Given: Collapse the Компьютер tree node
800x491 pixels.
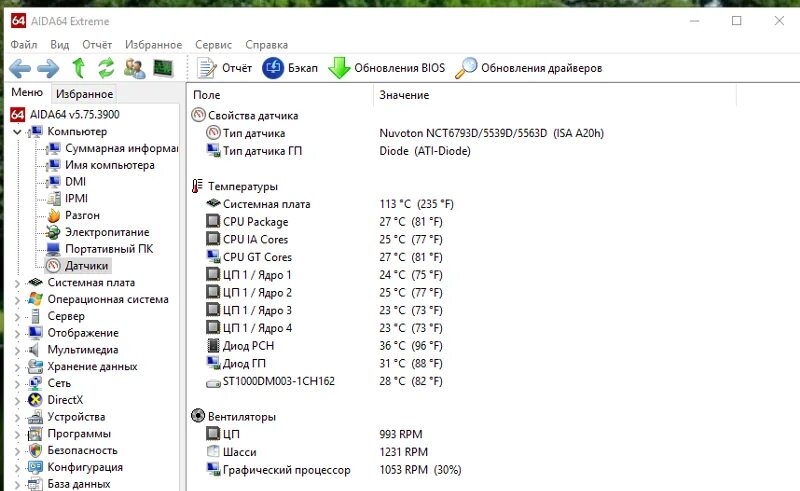Looking at the screenshot, I should (x=17, y=132).
